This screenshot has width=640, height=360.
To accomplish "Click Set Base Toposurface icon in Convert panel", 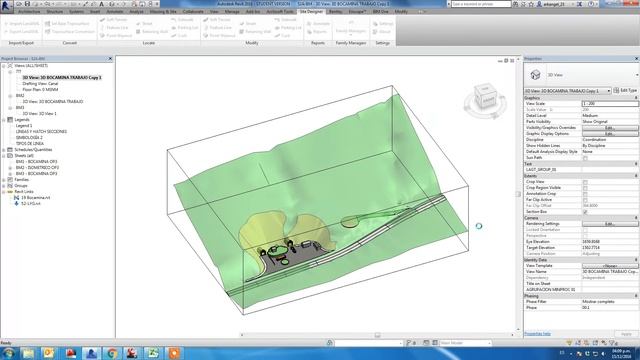I will click(x=47, y=24).
